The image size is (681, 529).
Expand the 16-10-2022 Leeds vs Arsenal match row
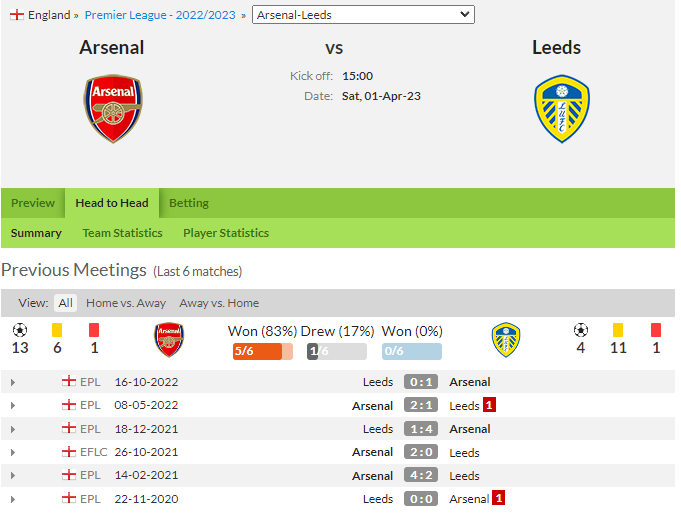pos(13,383)
